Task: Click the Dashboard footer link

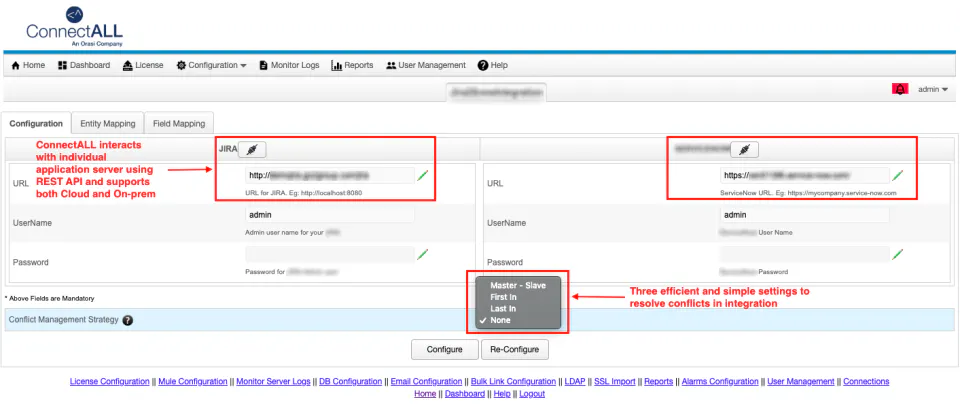Action: tap(465, 394)
